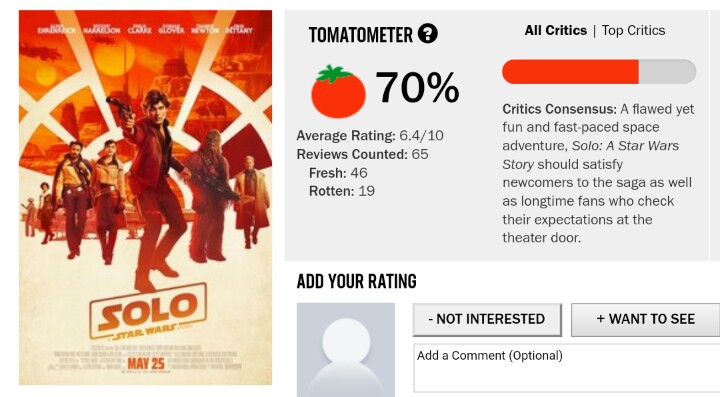Click the SOLO logo on the poster
Viewport: 720px width, 397px height.
[148, 312]
